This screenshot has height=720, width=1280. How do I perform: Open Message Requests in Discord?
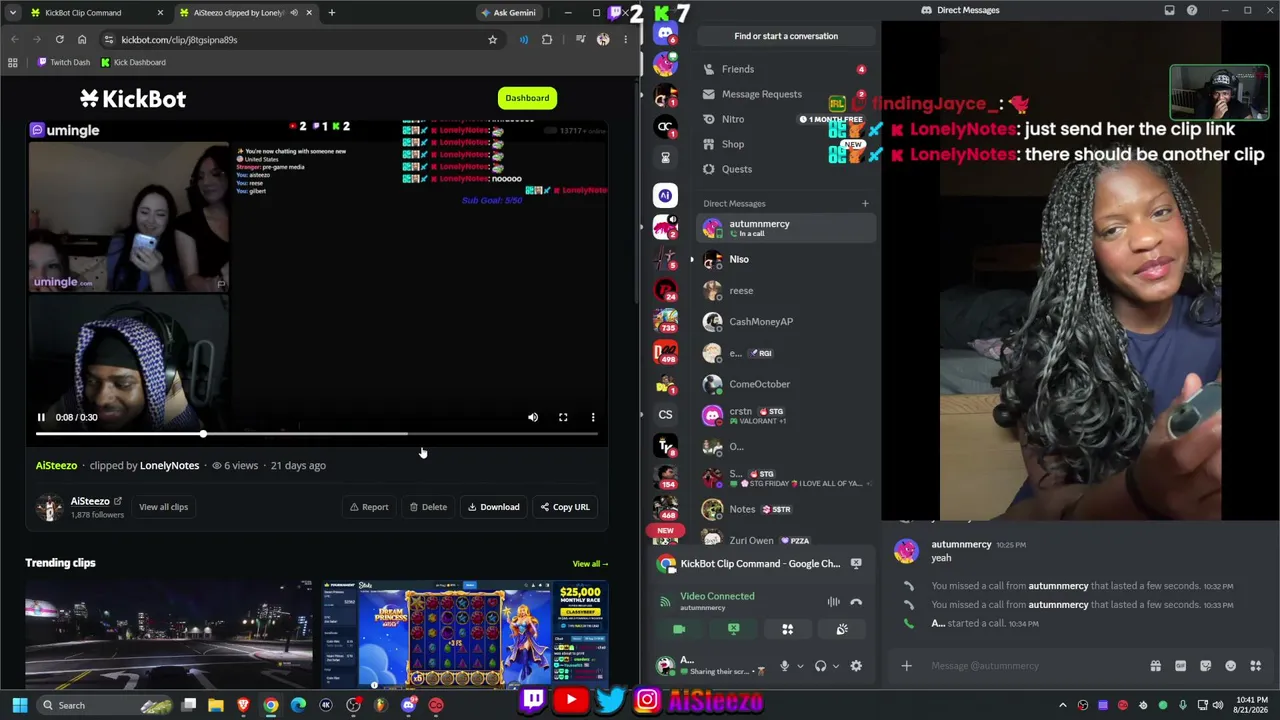[x=786, y=94]
